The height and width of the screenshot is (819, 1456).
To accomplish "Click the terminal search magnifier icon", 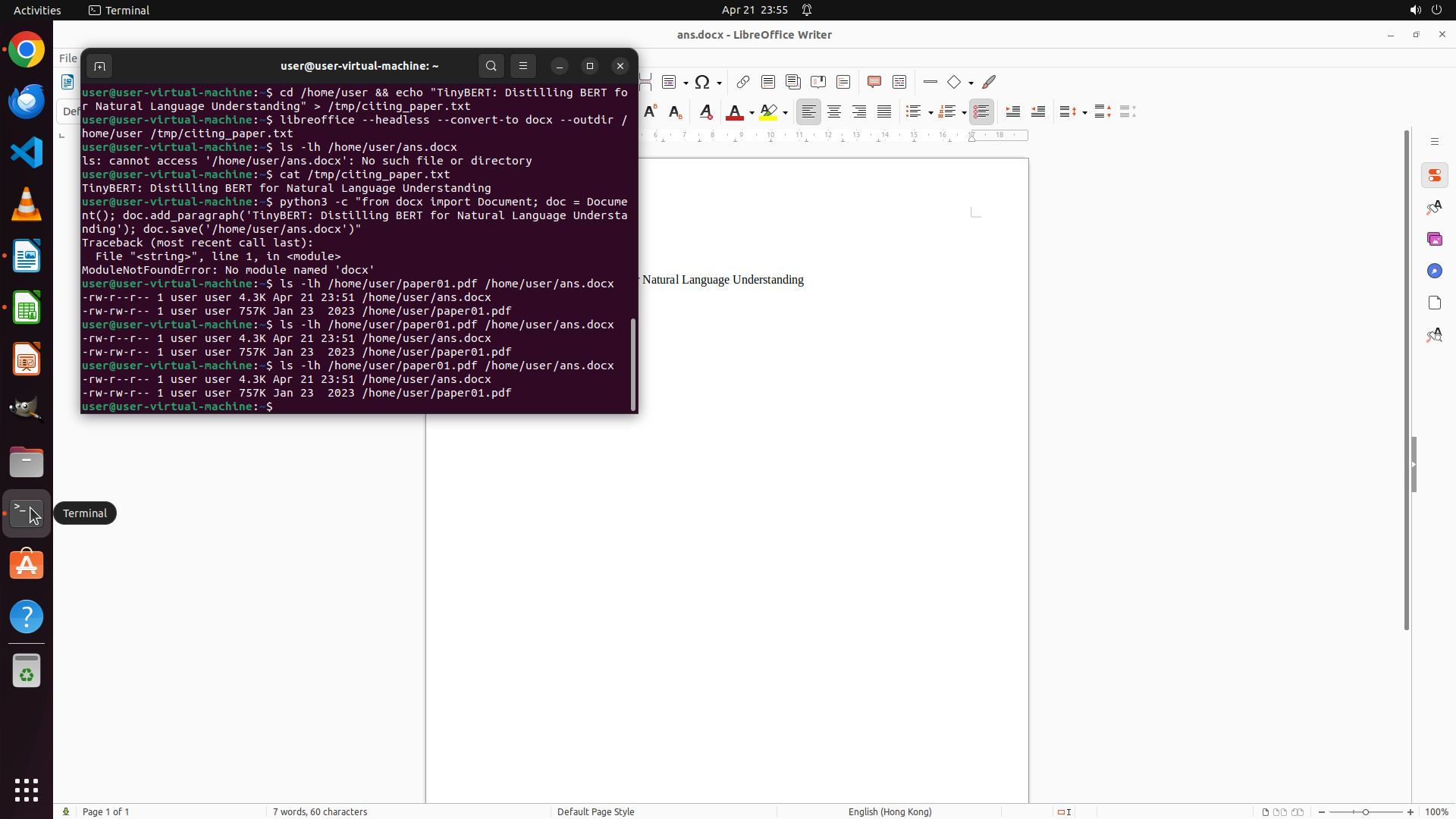I will tap(491, 66).
